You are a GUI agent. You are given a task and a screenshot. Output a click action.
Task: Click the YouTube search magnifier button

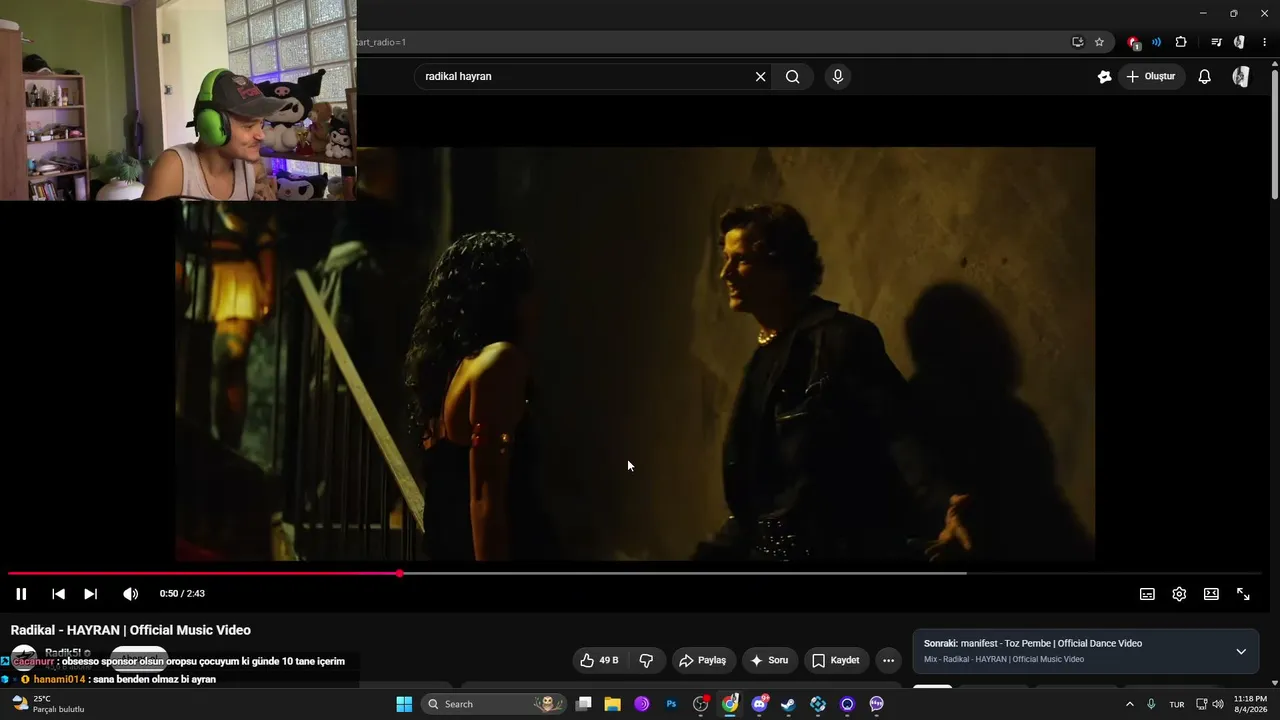pyautogui.click(x=793, y=77)
